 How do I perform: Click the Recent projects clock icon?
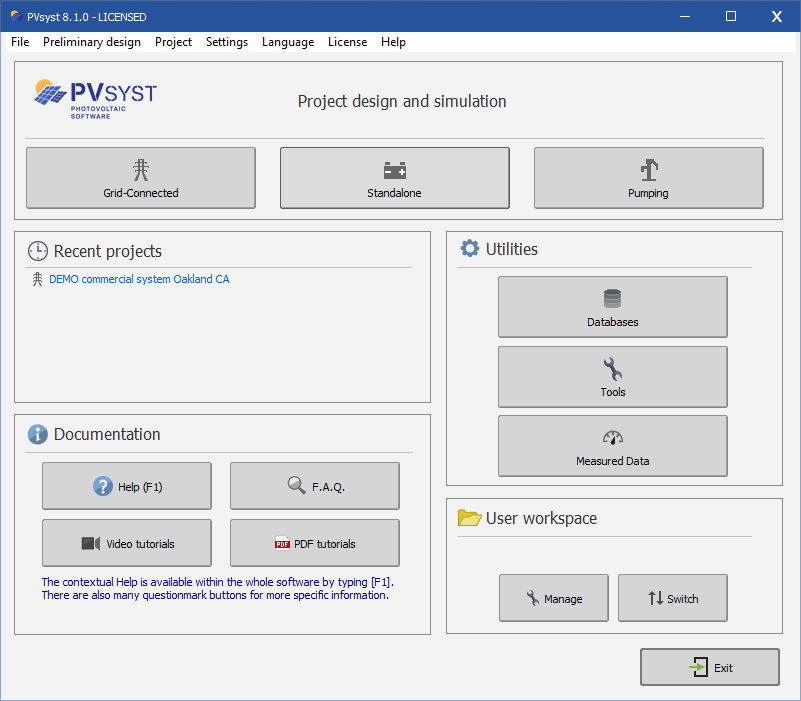(38, 251)
